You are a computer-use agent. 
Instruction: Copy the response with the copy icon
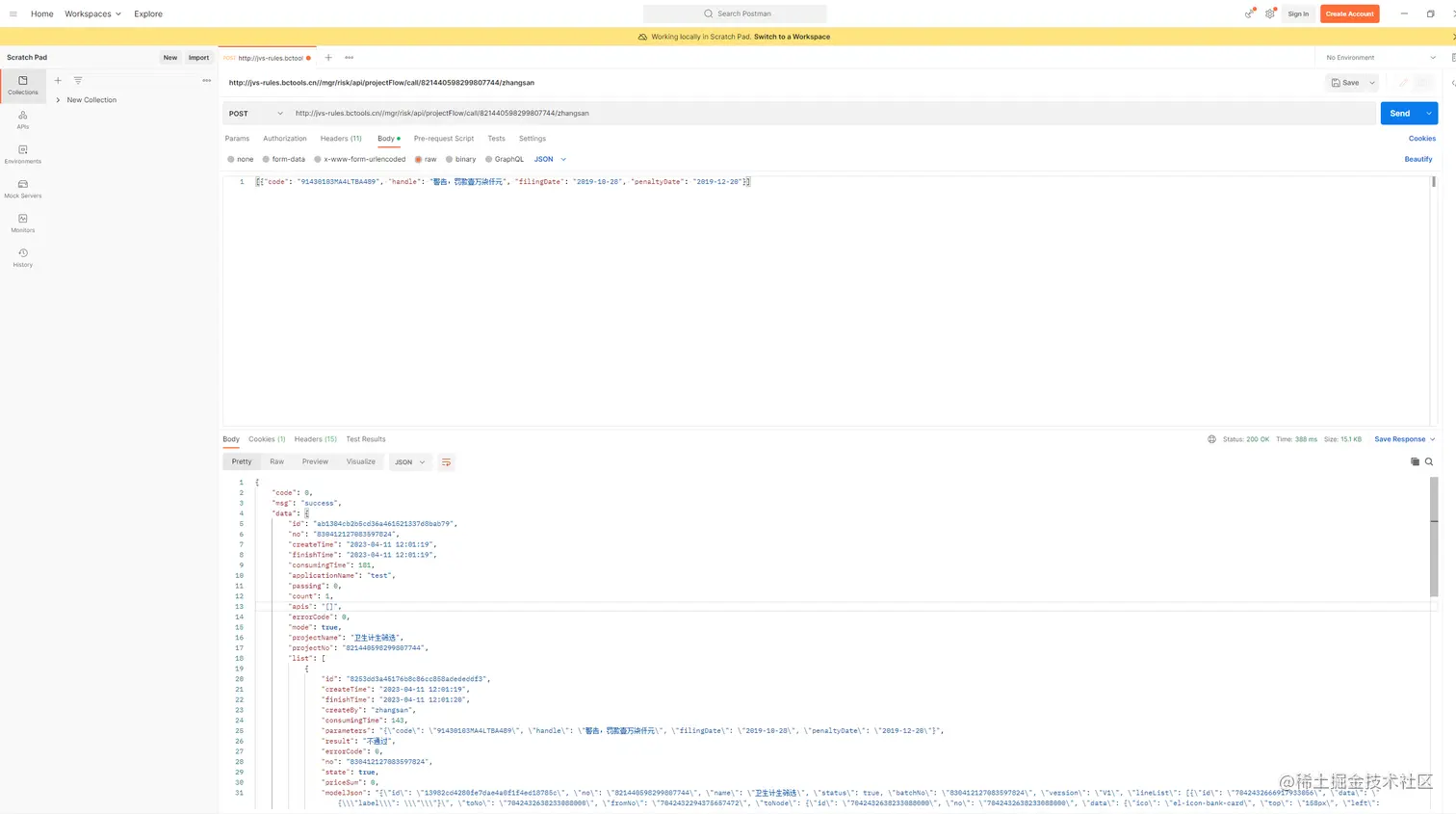1415,462
